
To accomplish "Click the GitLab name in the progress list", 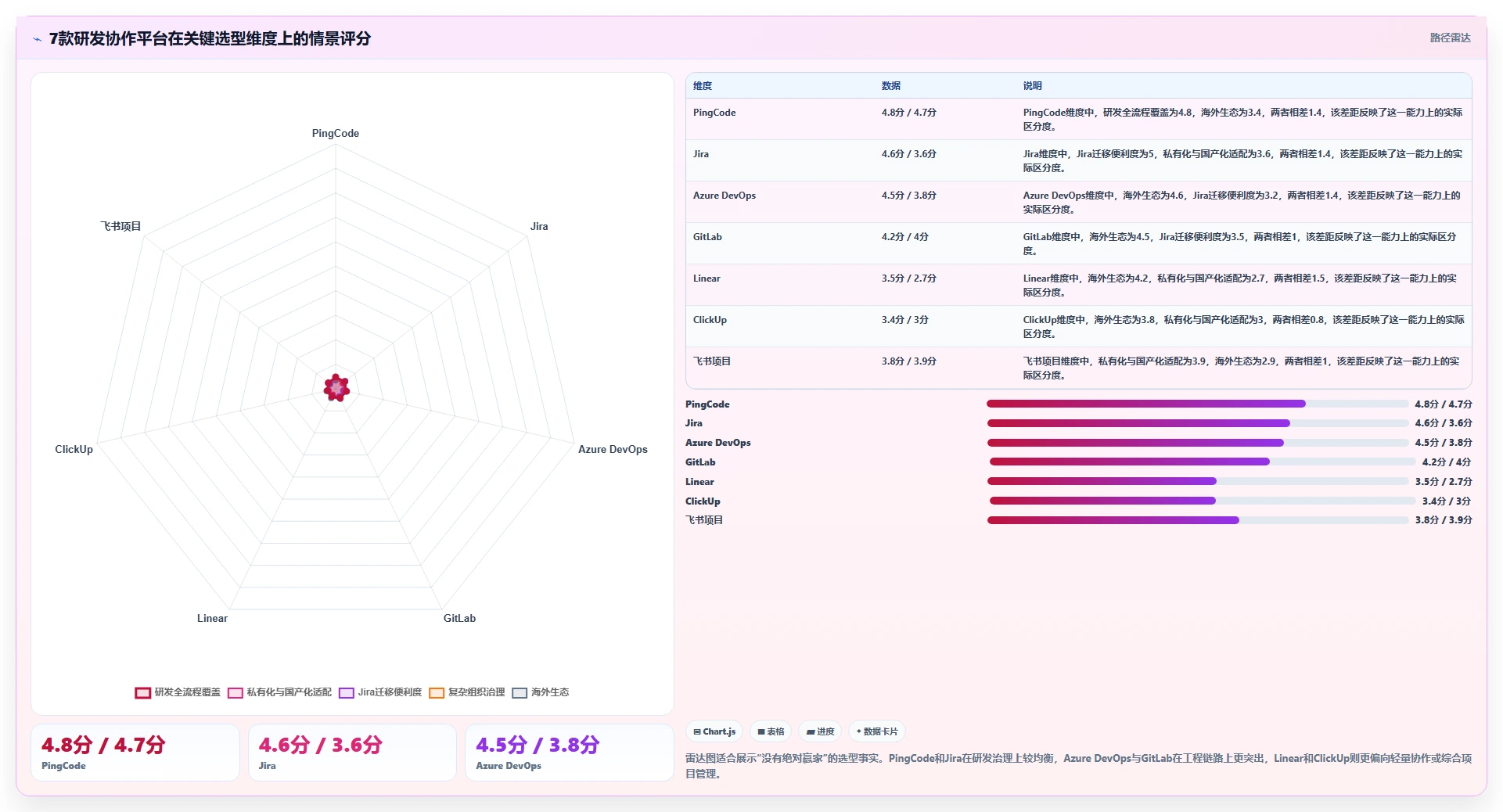I will pyautogui.click(x=700, y=462).
